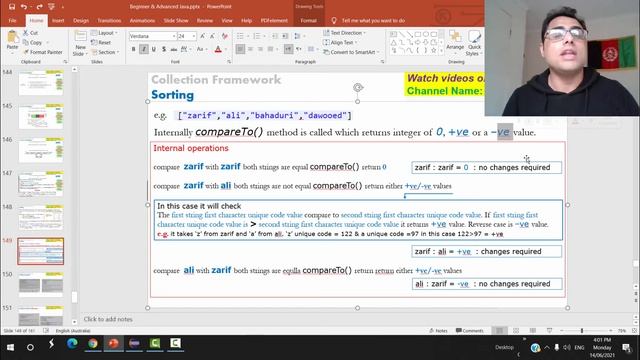Toggle Underline formatting
This screenshot has height=360, width=640.
[x=154, y=49]
